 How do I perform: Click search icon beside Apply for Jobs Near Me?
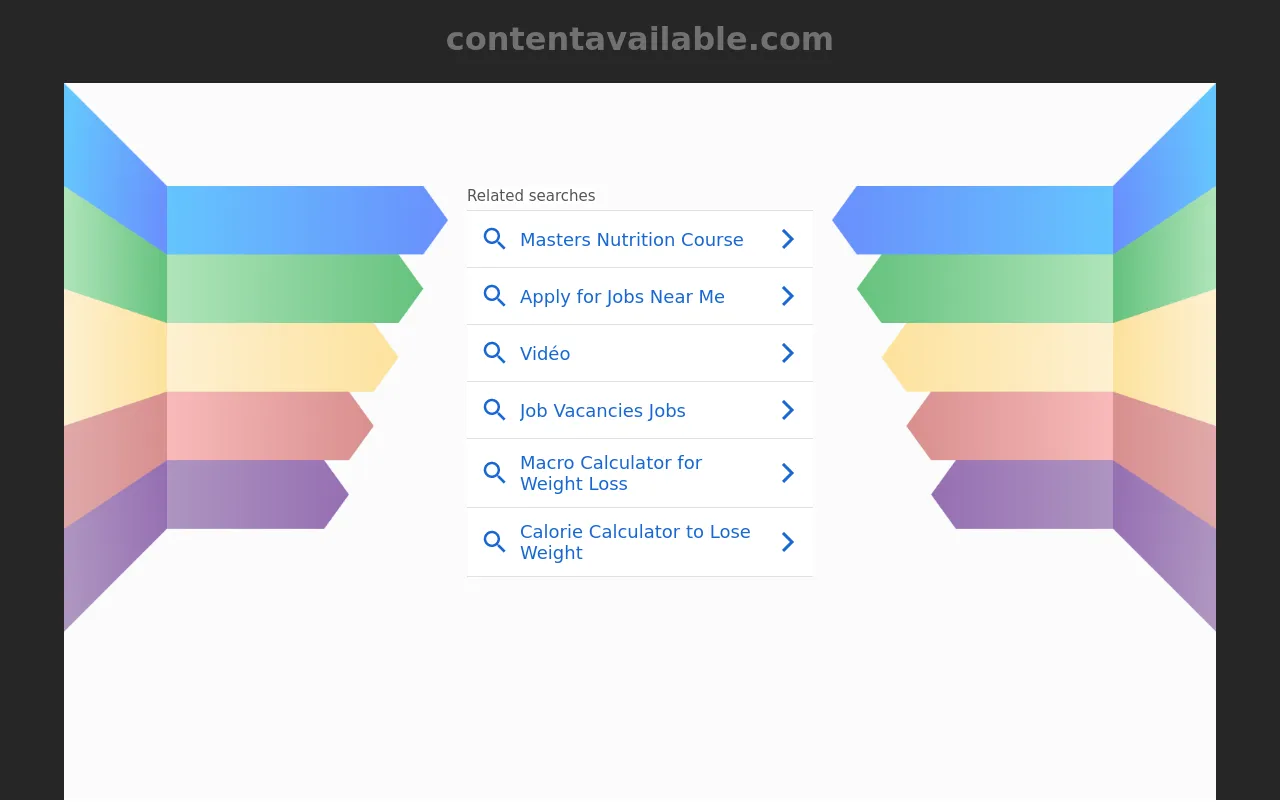[494, 296]
